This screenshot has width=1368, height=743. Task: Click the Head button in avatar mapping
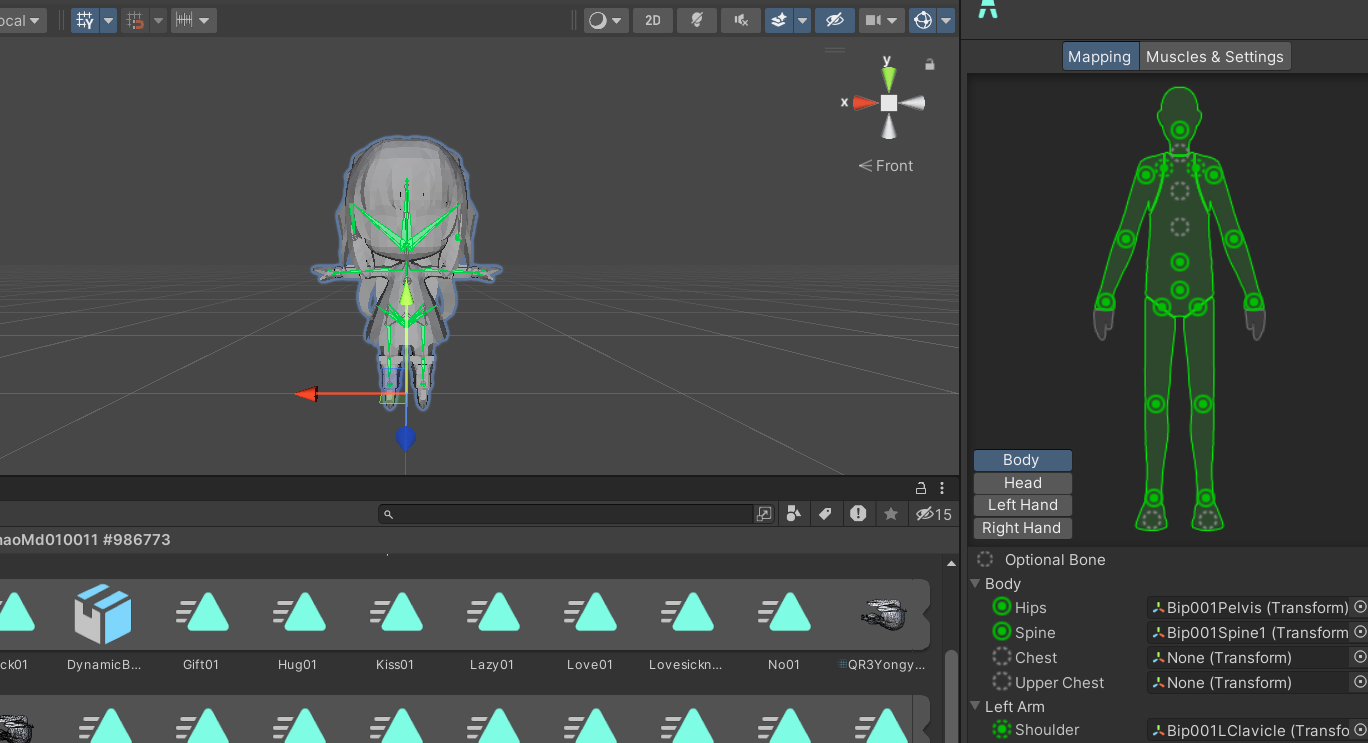pos(1022,483)
